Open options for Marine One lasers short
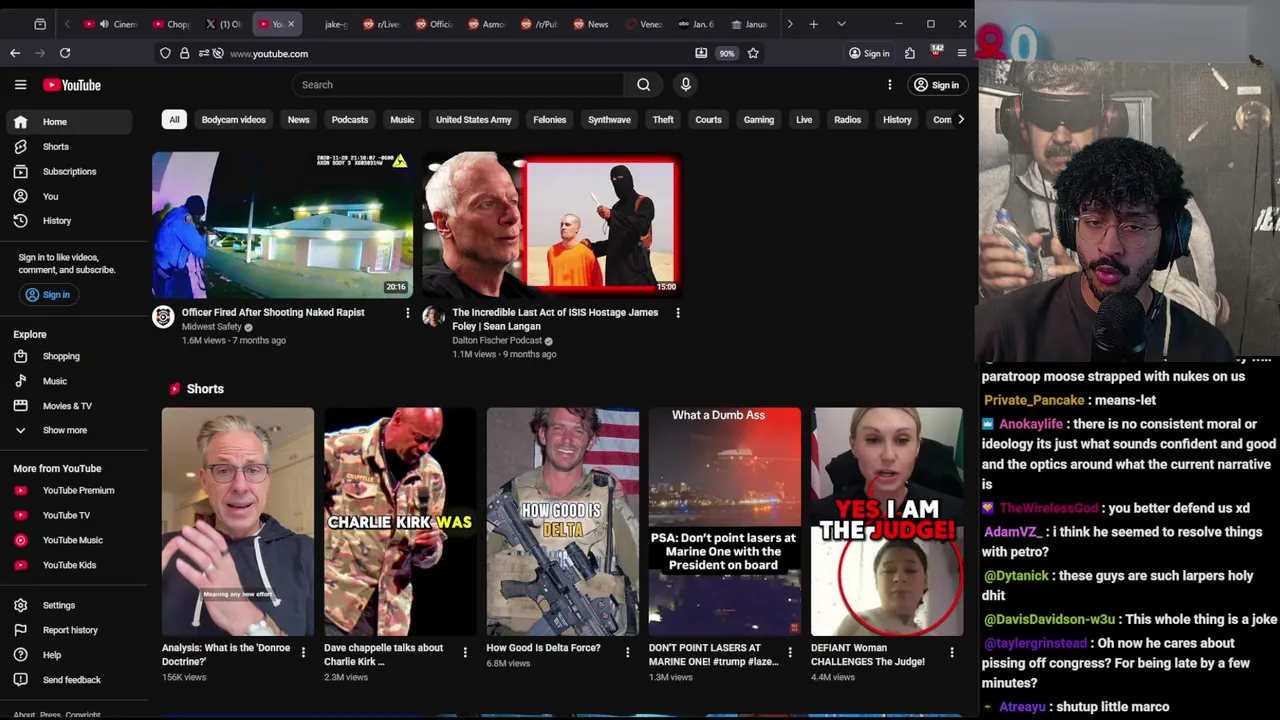The width and height of the screenshot is (1280, 720). pos(790,652)
